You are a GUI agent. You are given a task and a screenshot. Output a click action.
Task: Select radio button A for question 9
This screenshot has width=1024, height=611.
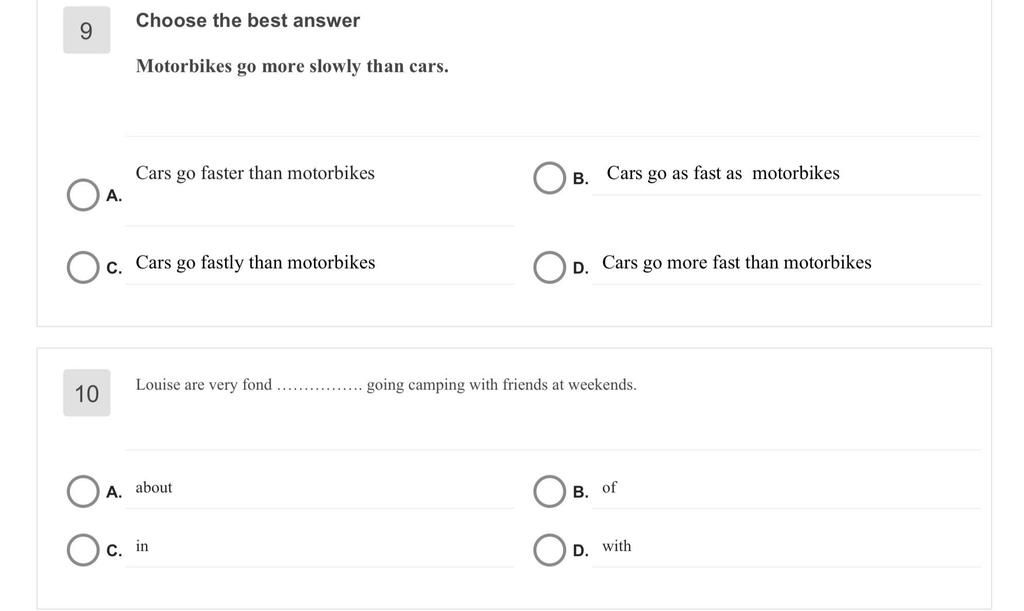[x=83, y=195]
